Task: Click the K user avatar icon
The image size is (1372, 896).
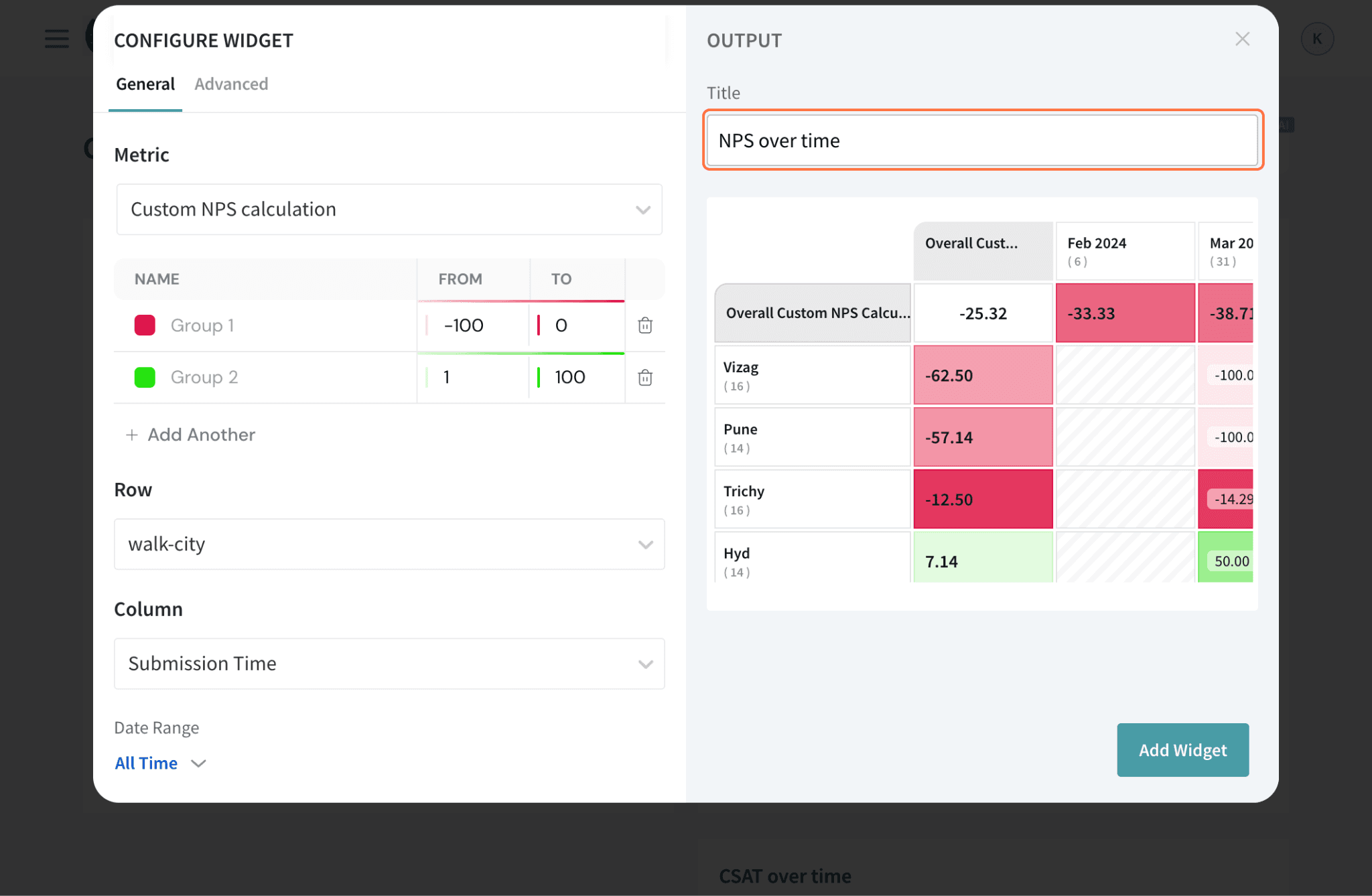Action: click(x=1316, y=39)
